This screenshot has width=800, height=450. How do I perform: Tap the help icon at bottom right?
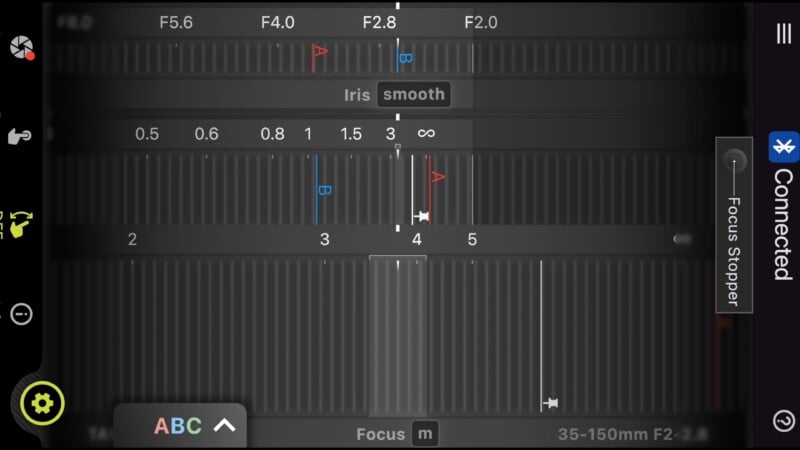784,420
